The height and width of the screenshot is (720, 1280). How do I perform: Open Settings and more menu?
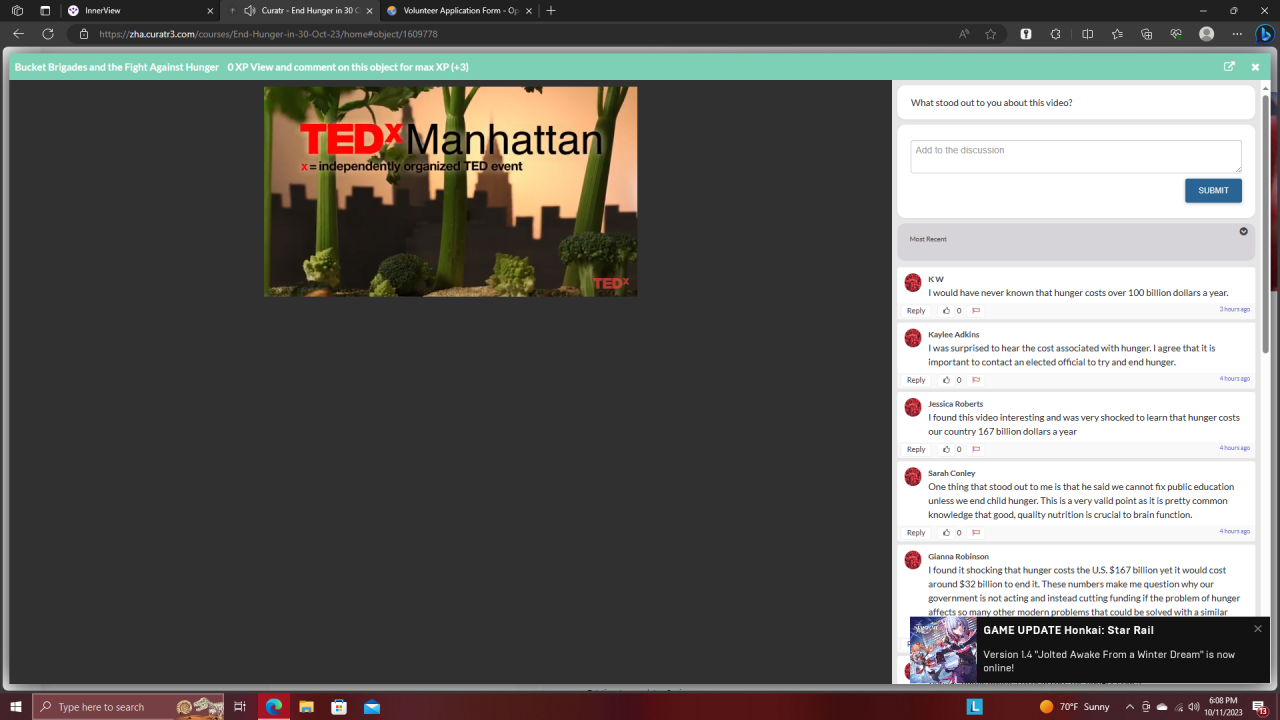(1237, 34)
